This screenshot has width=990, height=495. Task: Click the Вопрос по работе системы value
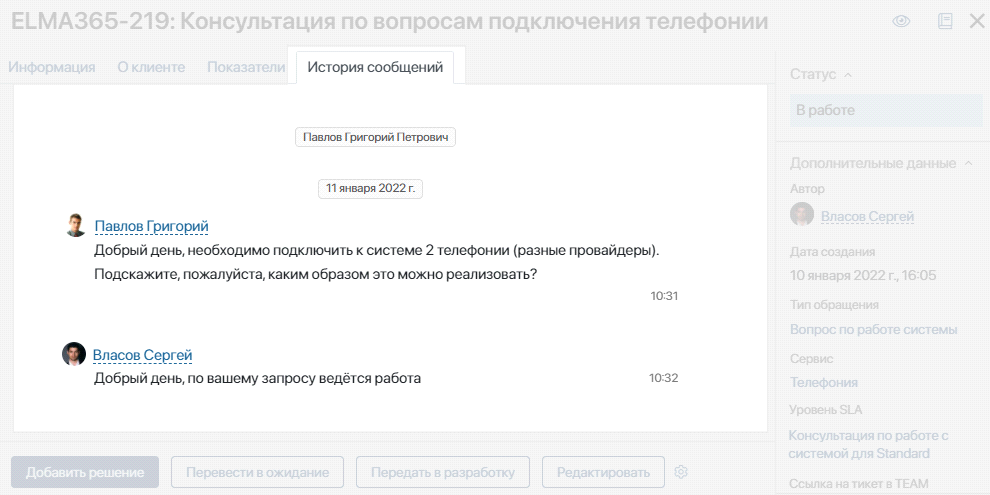coord(874,330)
